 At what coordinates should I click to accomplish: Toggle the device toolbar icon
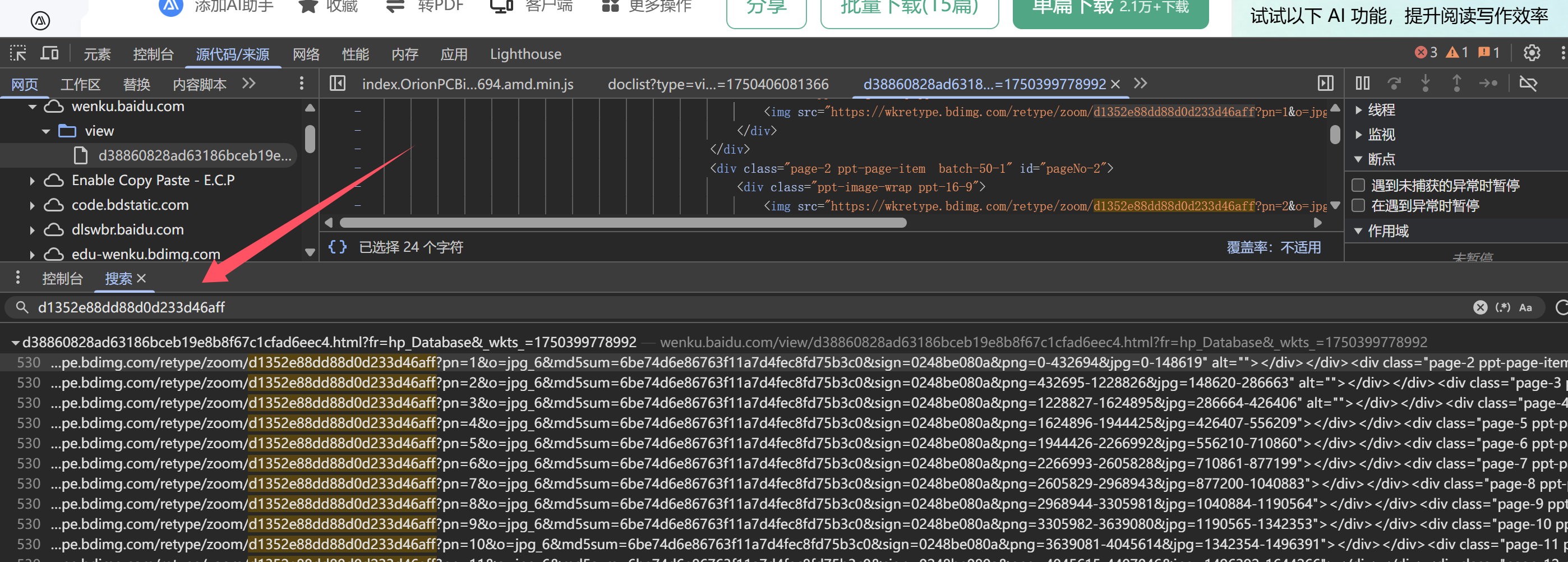pyautogui.click(x=49, y=54)
